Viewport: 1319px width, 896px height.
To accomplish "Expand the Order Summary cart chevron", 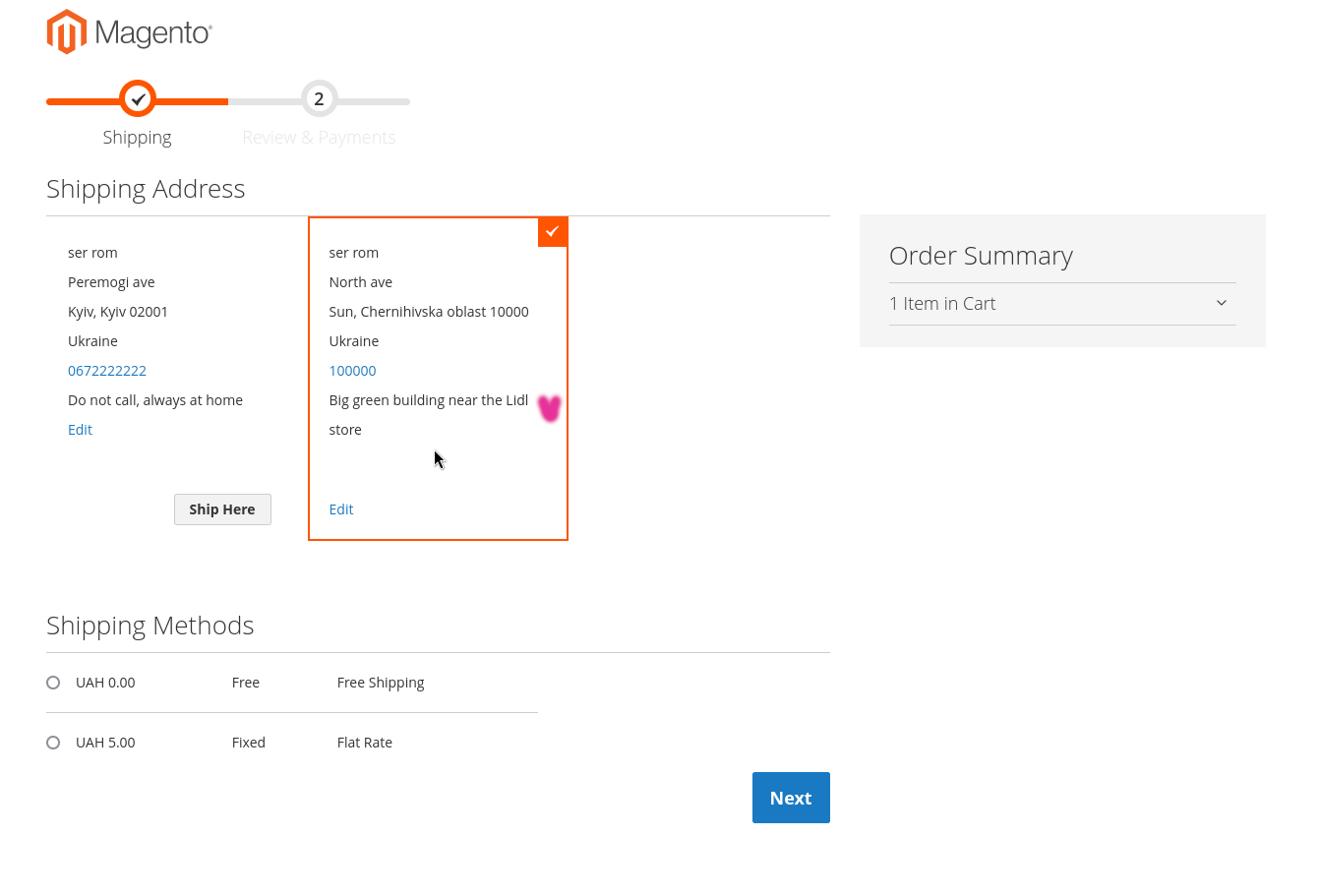I will coord(1222,303).
